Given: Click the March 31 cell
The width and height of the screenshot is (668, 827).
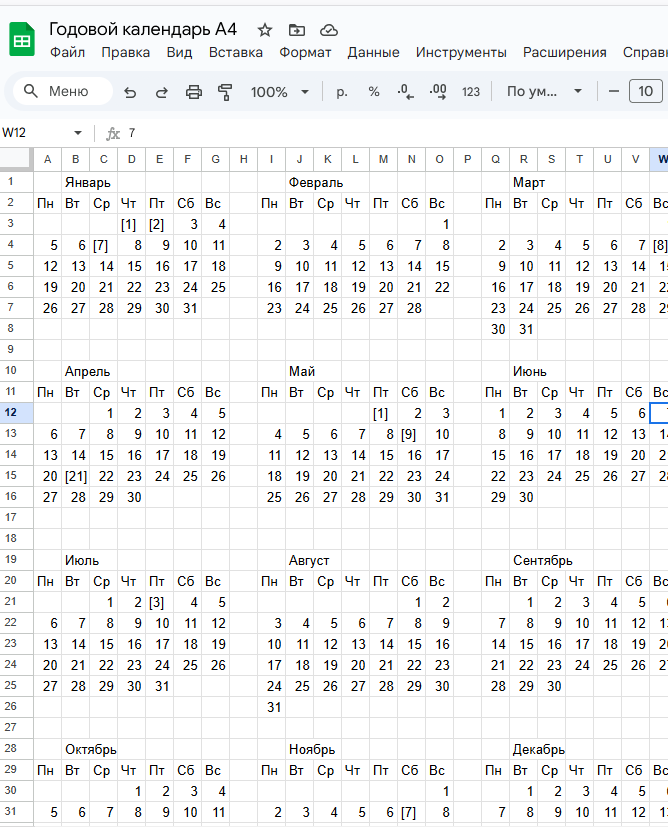Looking at the screenshot, I should tap(524, 329).
